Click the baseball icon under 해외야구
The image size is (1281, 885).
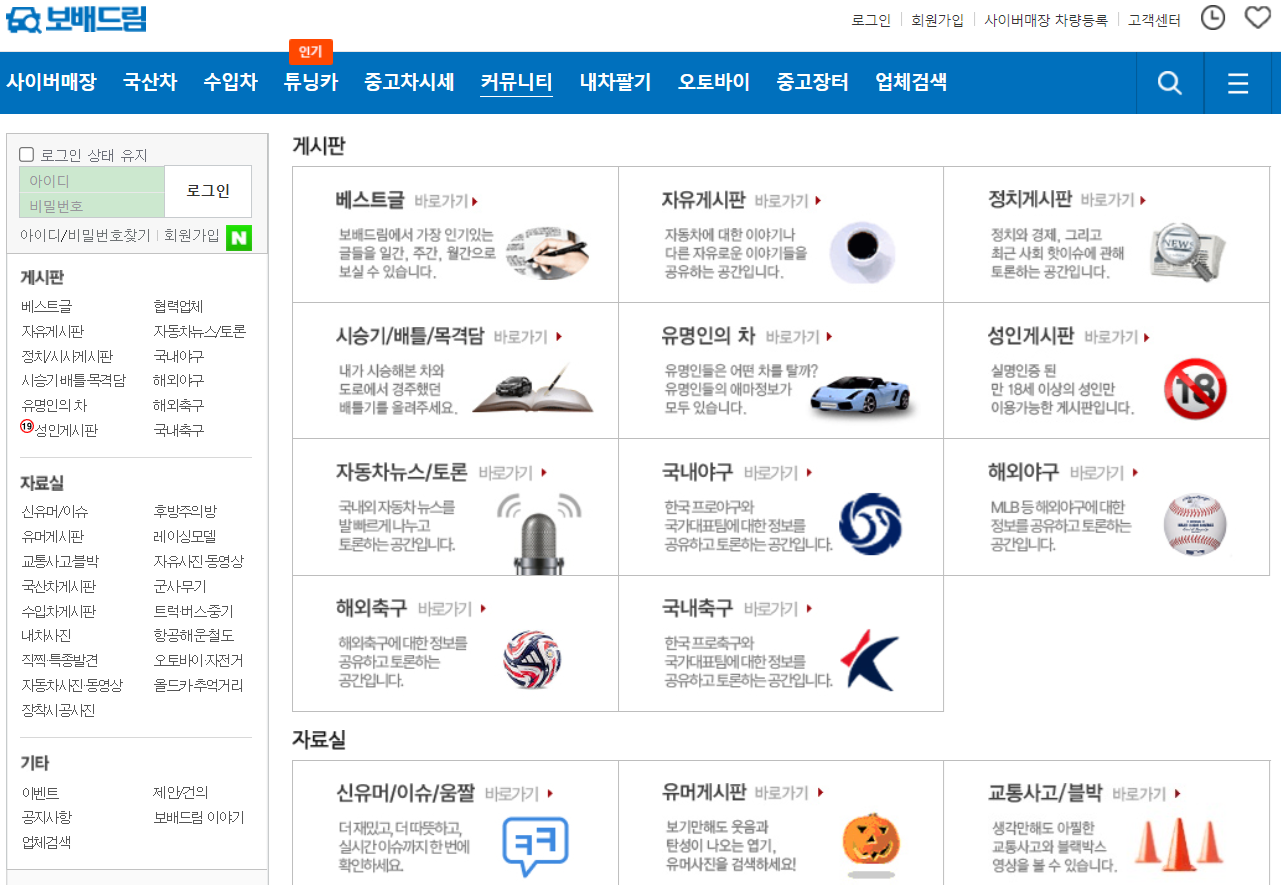(x=1195, y=525)
